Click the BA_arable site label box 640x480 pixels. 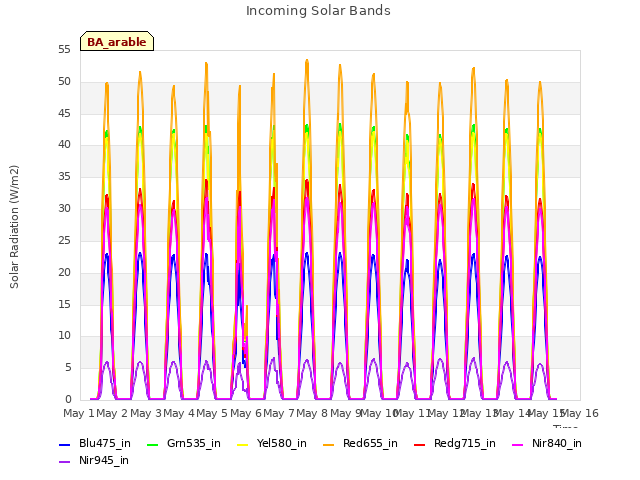tap(117, 41)
